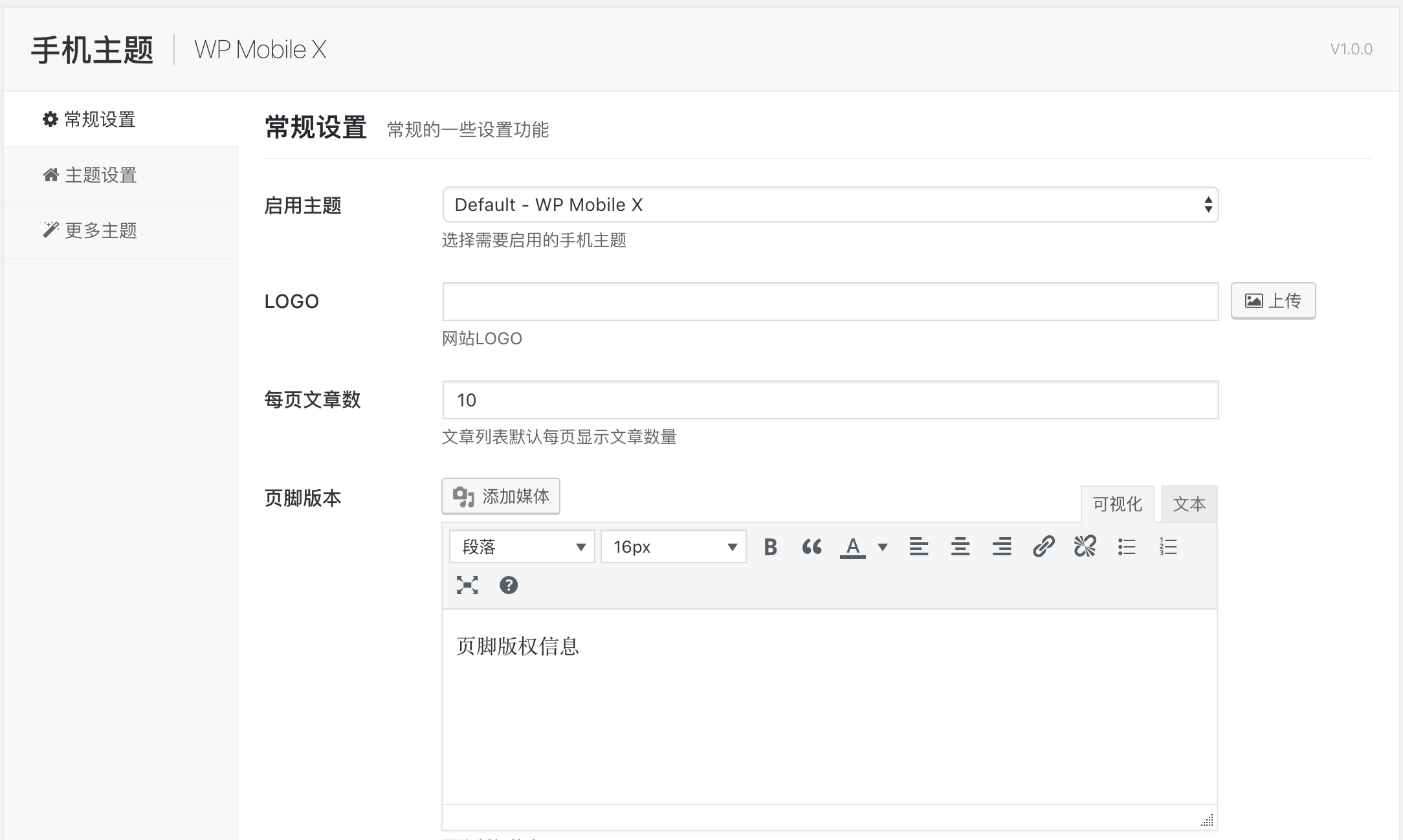Click the unlink icon
The height and width of the screenshot is (840, 1403).
pyautogui.click(x=1084, y=547)
